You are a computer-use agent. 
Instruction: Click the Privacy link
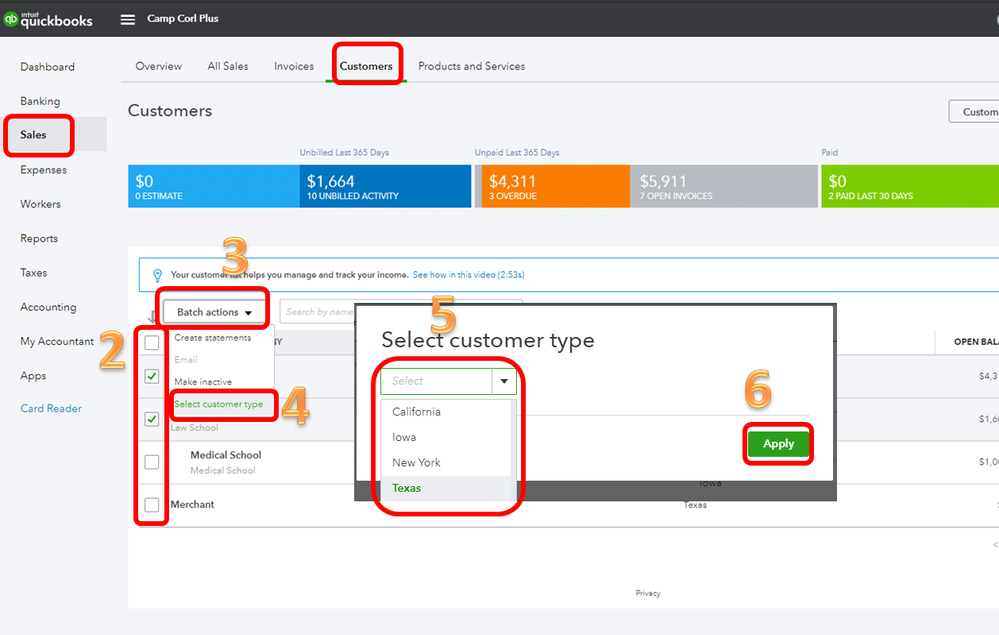pos(648,594)
